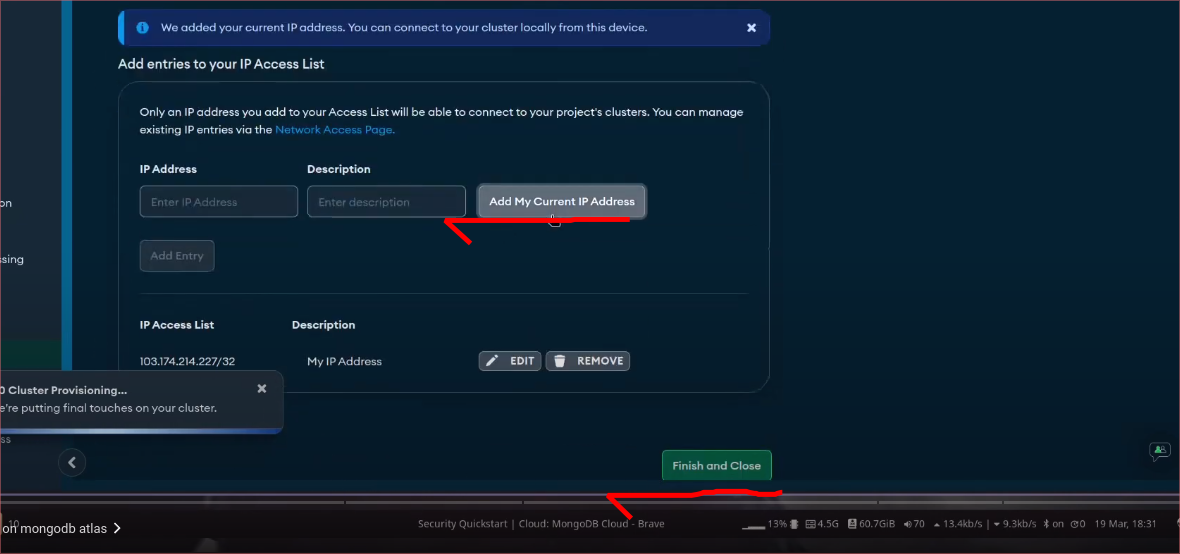The height and width of the screenshot is (554, 1180).
Task: Click the Bluetooth 'on' indicator
Action: 1054,524
